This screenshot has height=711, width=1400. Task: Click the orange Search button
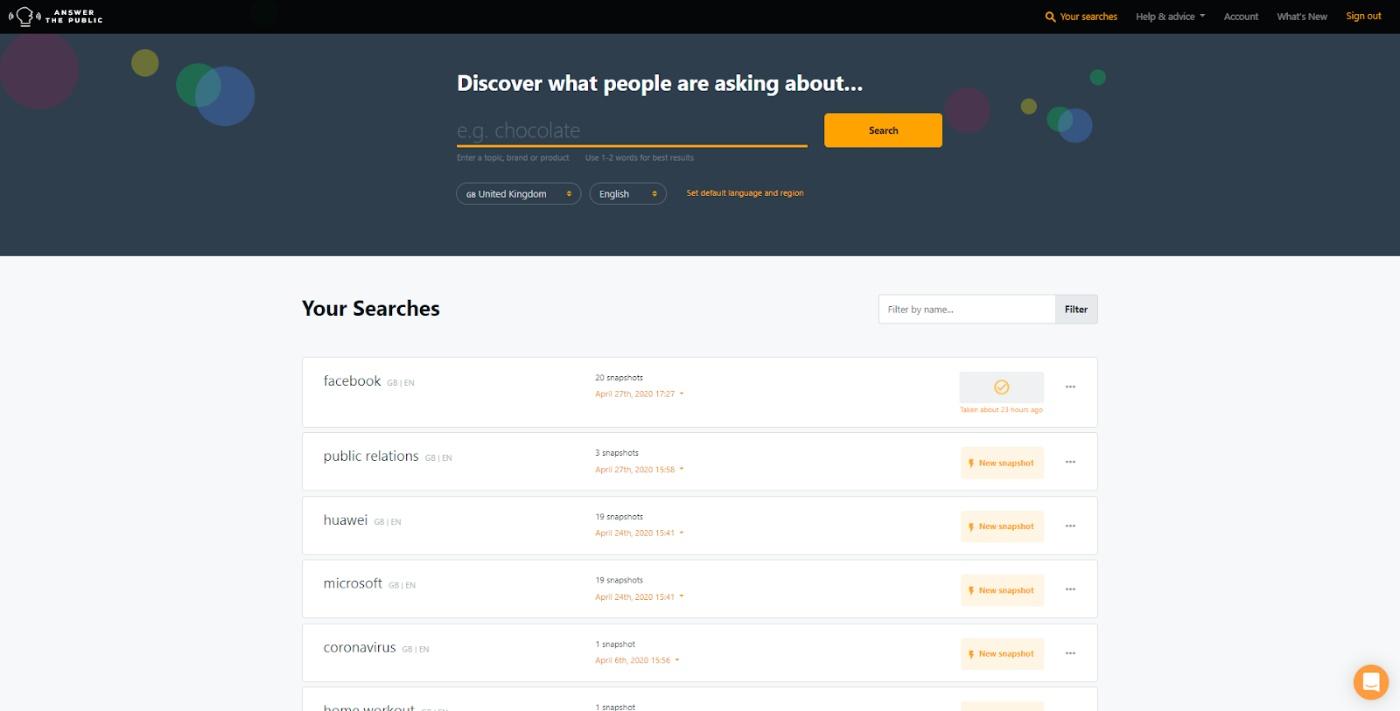[883, 130]
